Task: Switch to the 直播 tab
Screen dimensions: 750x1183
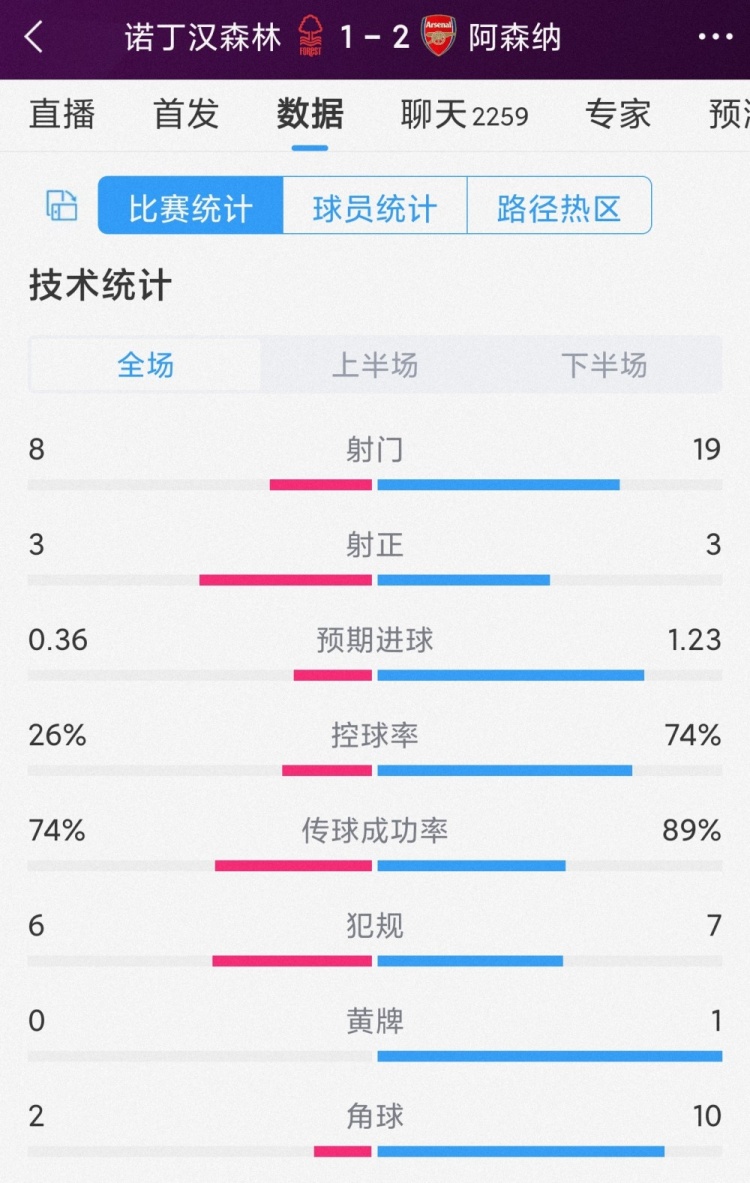Action: (x=62, y=114)
